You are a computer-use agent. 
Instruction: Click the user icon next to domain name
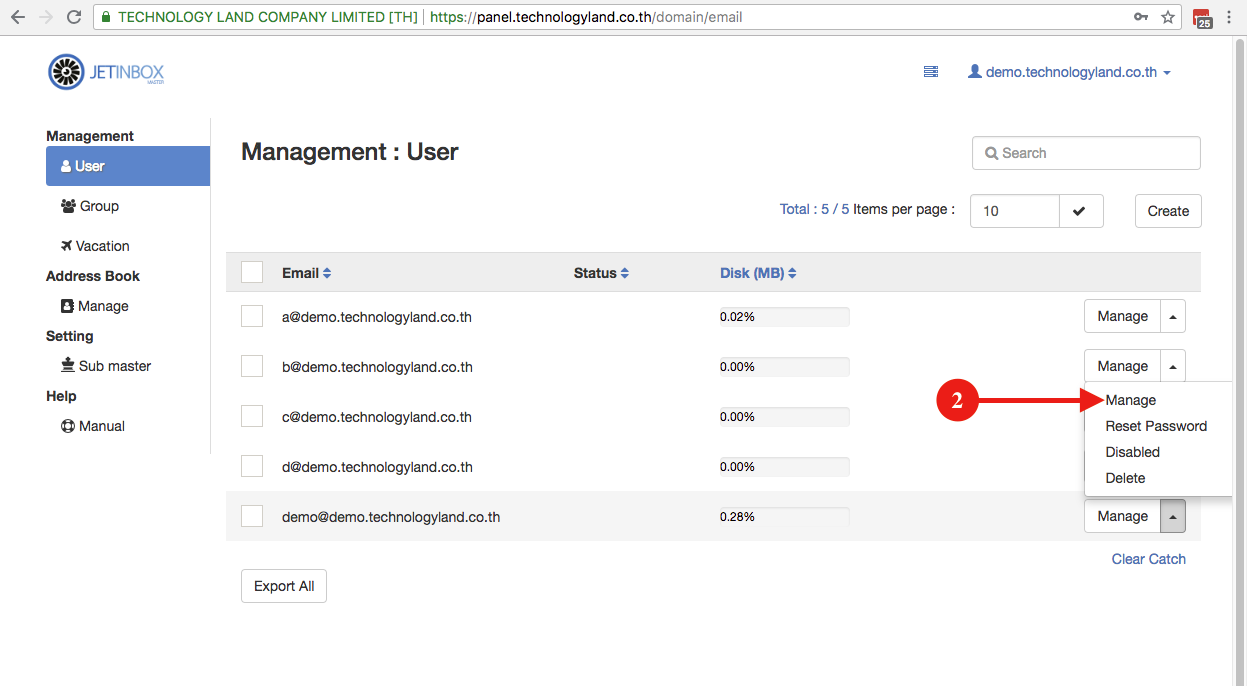975,72
